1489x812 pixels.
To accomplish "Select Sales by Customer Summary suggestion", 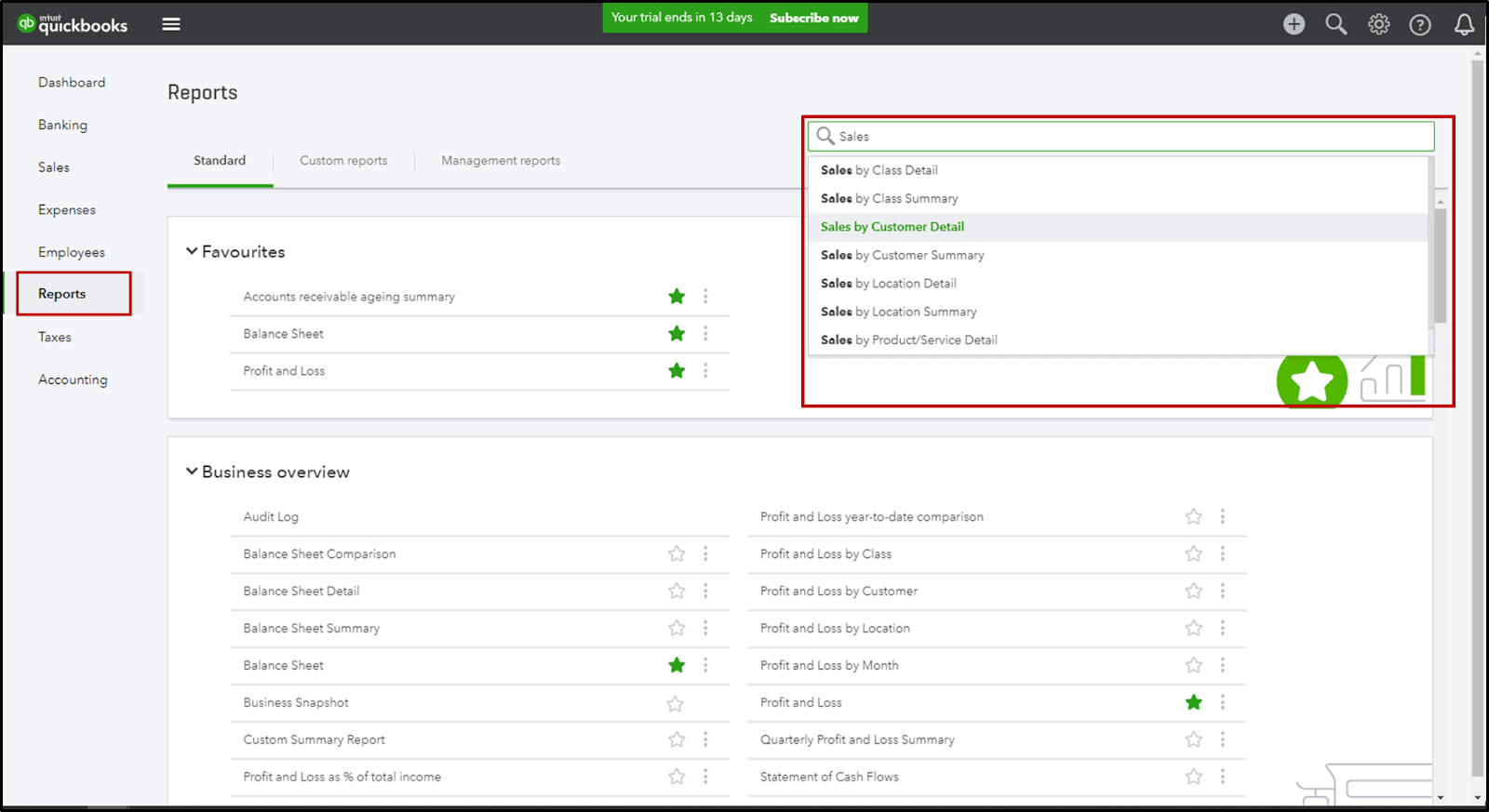I will tap(1119, 255).
